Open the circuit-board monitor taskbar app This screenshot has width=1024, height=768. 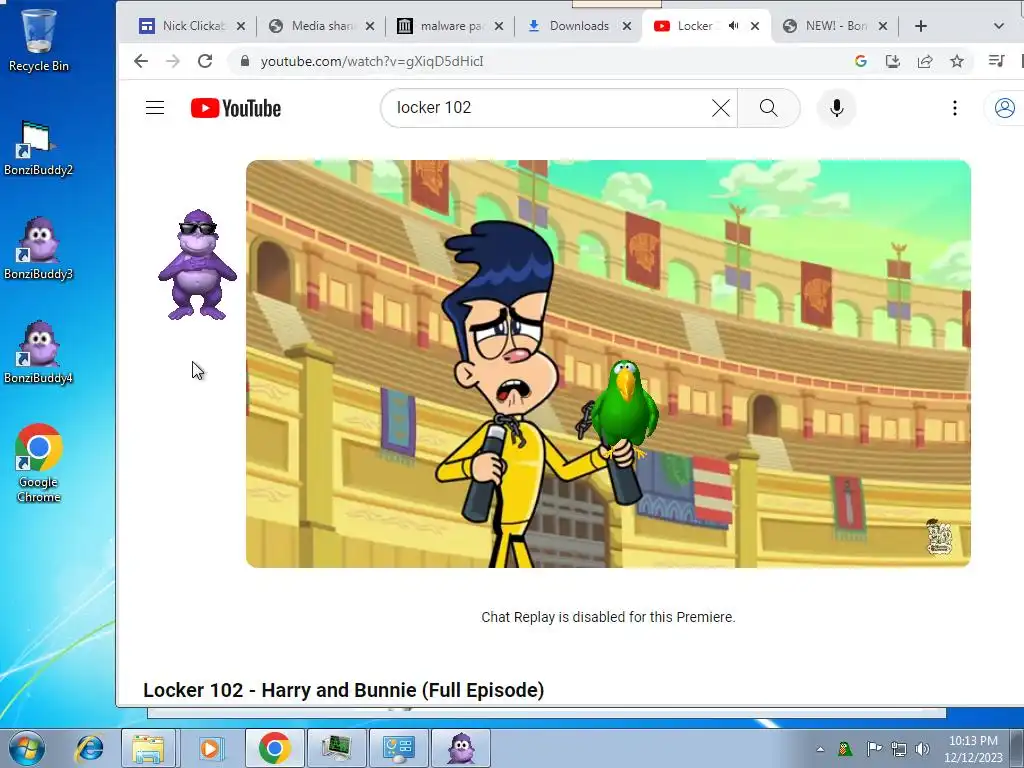click(336, 748)
